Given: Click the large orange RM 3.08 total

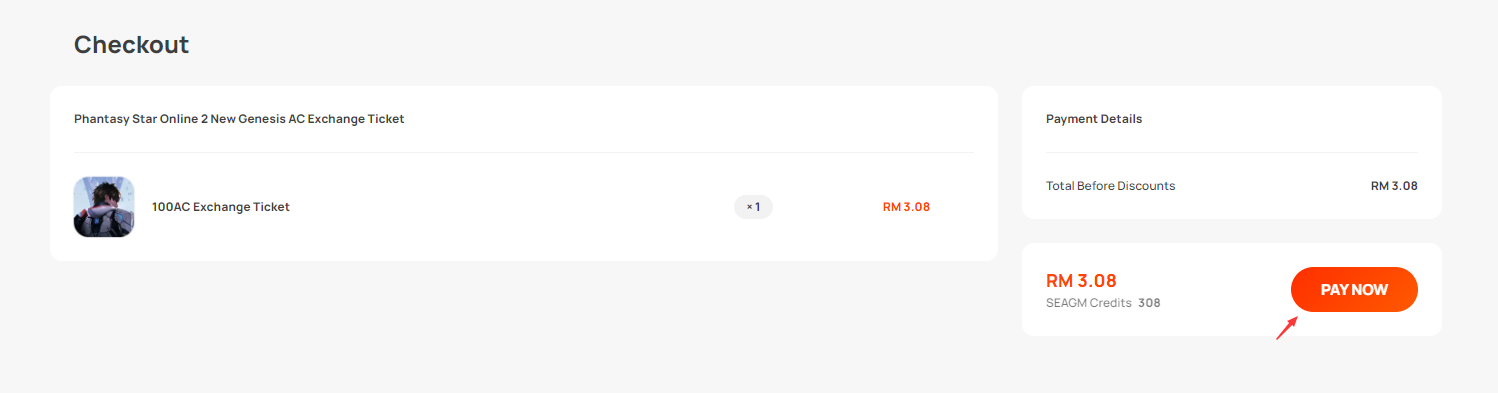Looking at the screenshot, I should [x=1081, y=281].
